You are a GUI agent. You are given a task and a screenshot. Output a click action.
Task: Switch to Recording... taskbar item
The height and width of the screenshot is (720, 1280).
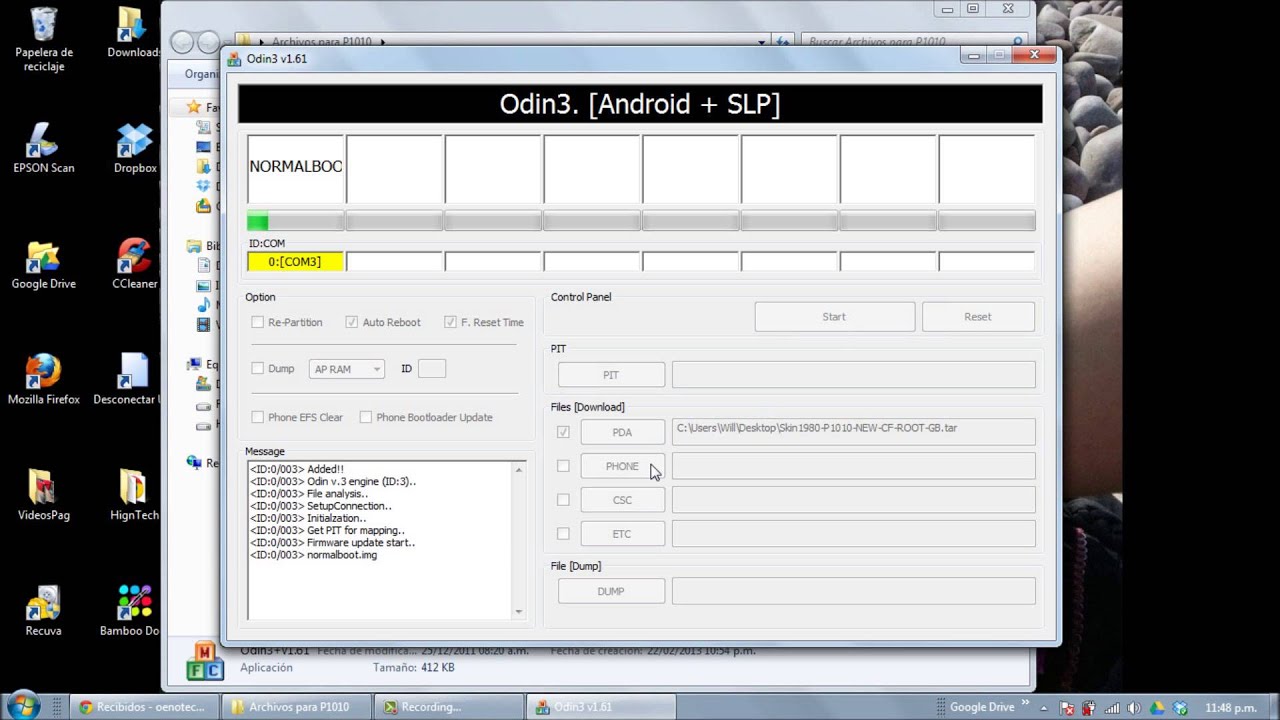447,707
